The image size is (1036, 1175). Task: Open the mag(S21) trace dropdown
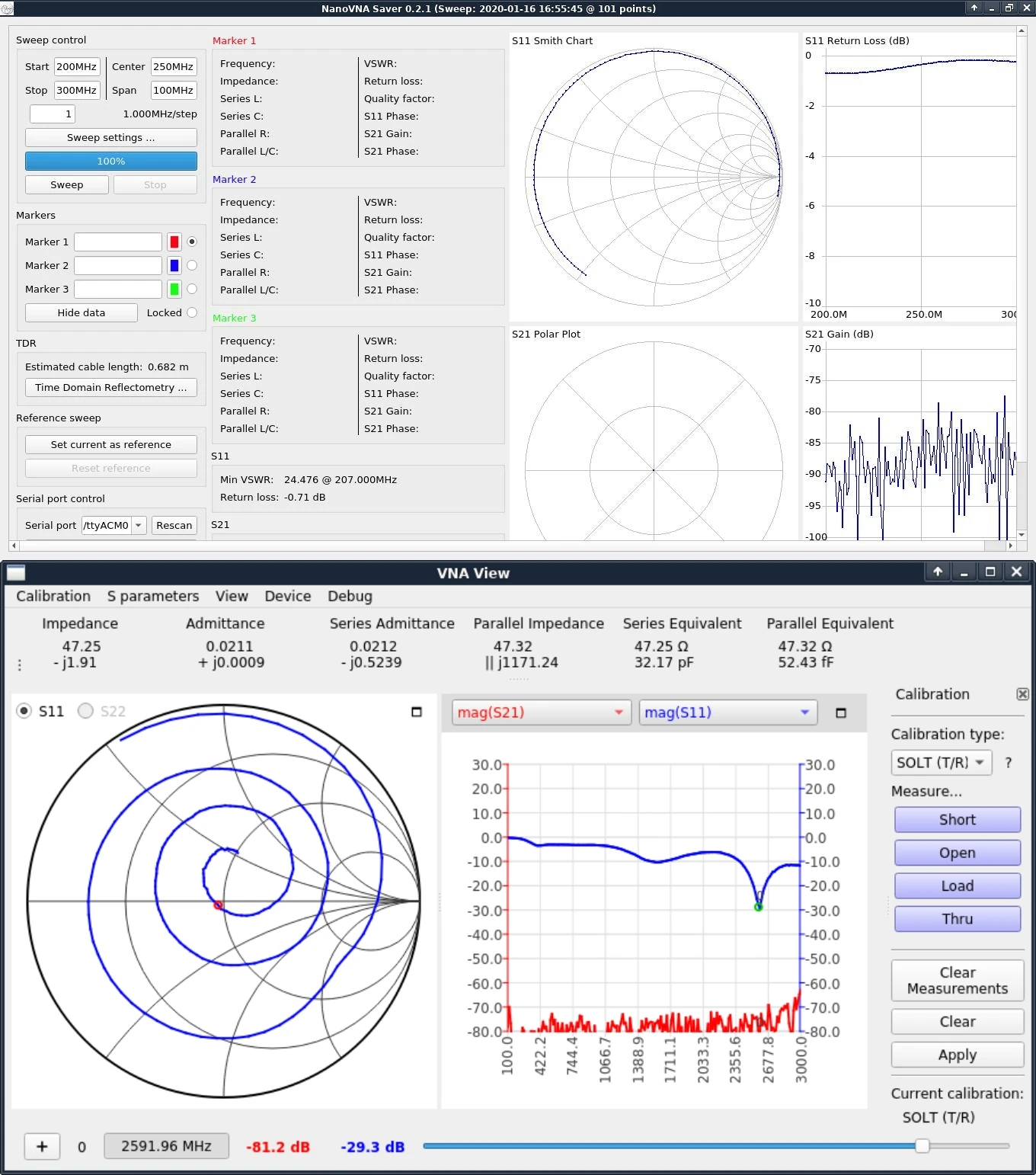[541, 712]
